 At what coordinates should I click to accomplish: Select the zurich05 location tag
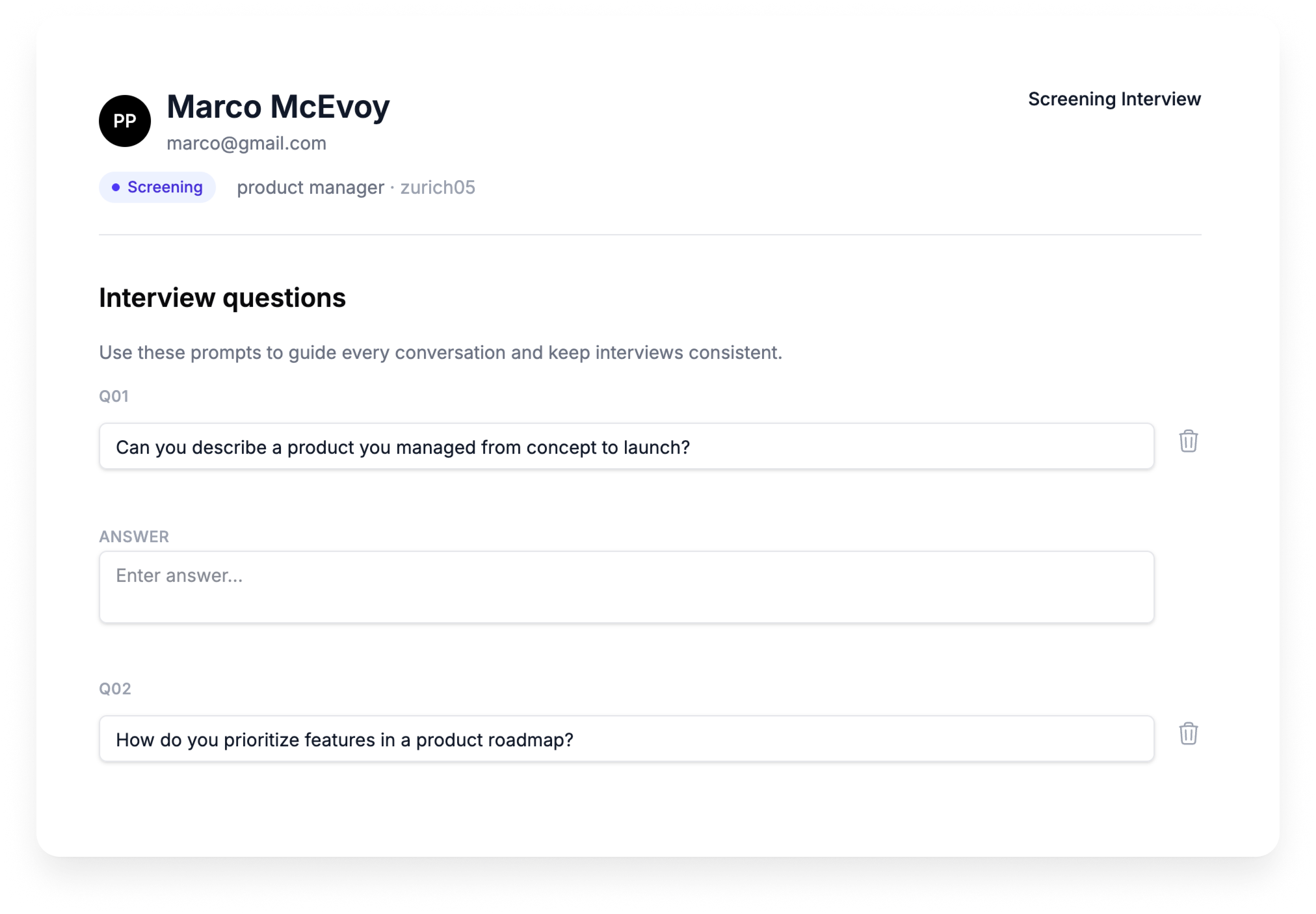(x=438, y=188)
